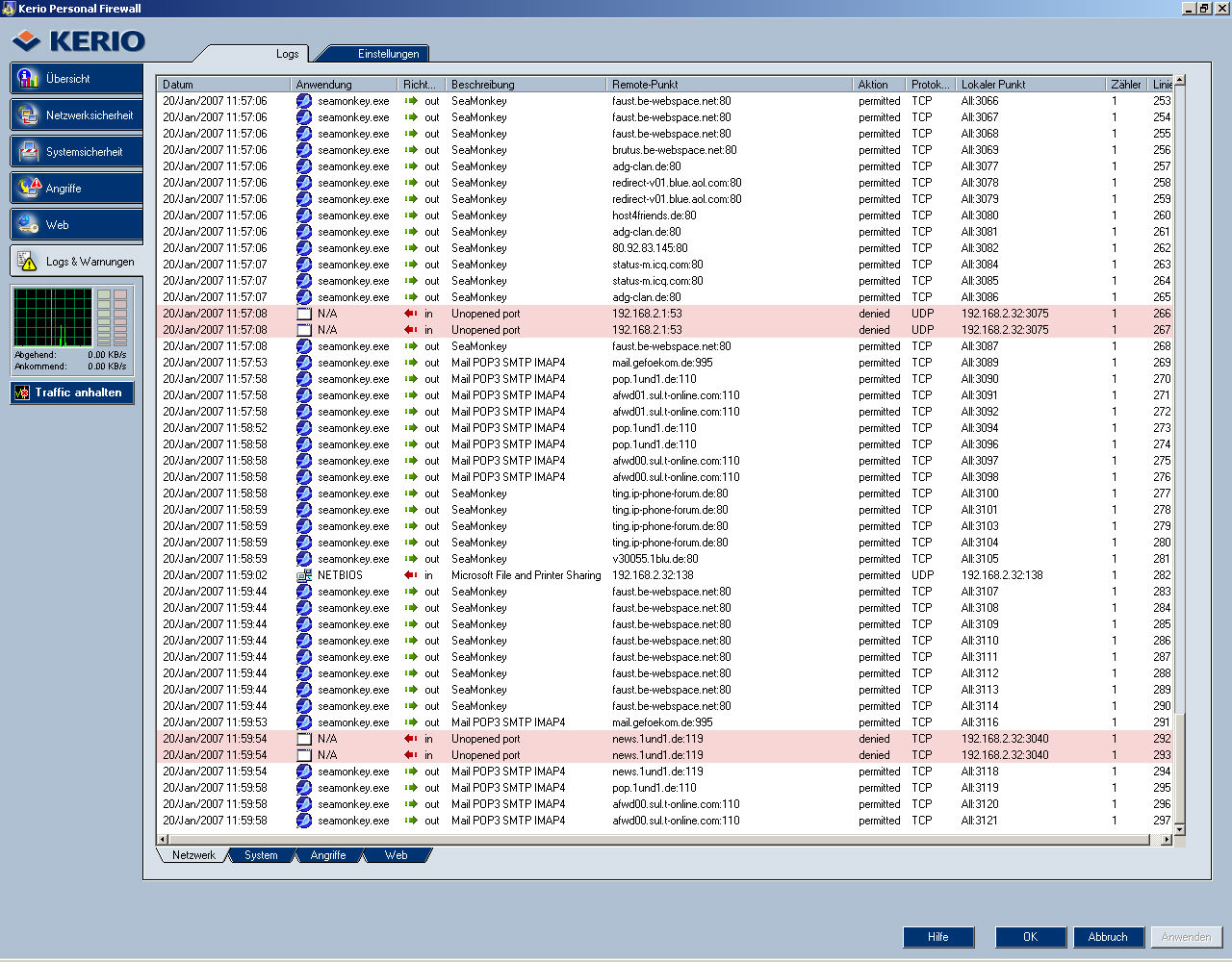Click the Kerio logo
This screenshot has width=1232, height=962.
79,40
